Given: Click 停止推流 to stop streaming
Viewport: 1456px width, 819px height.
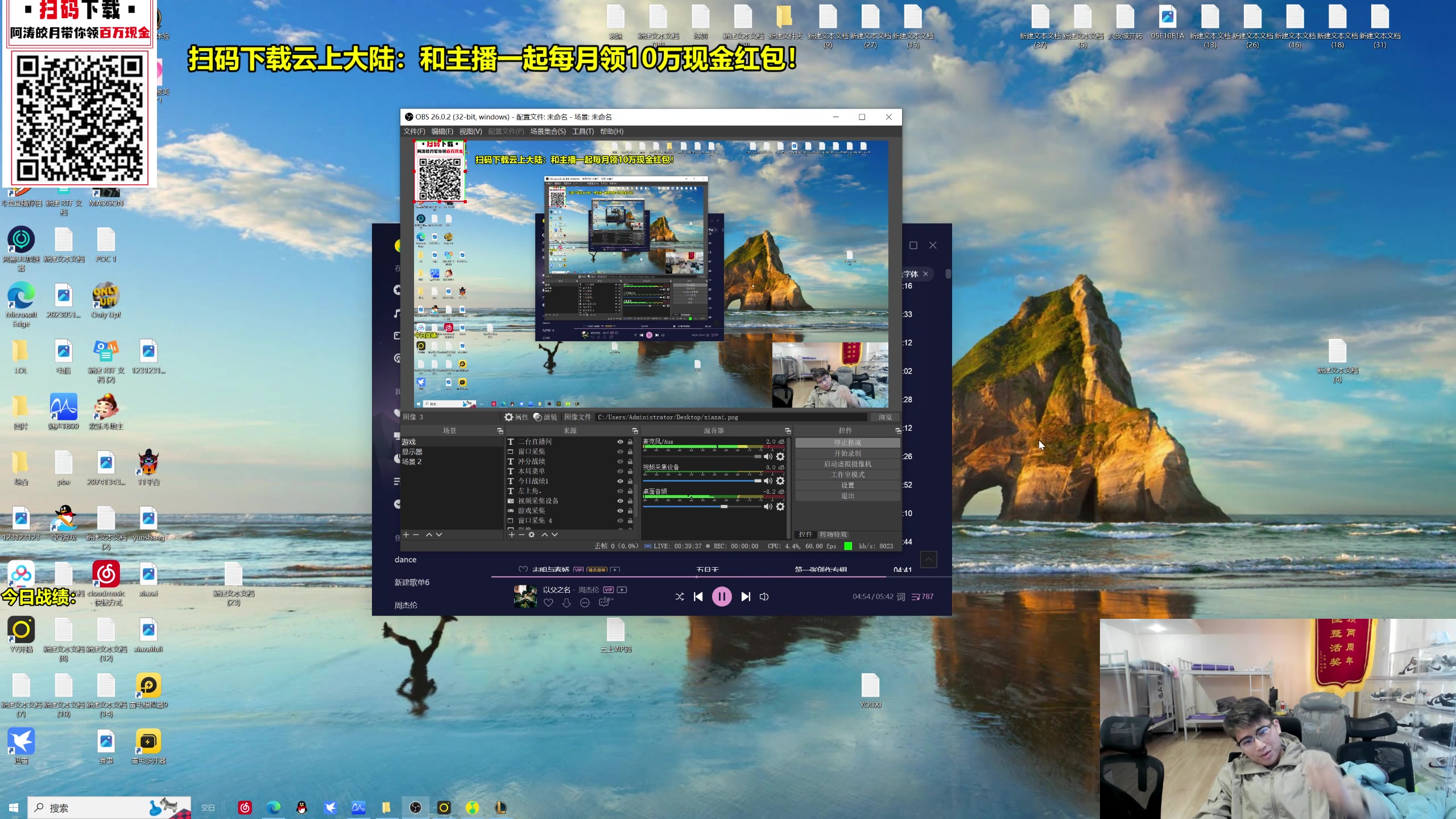Looking at the screenshot, I should click(847, 442).
